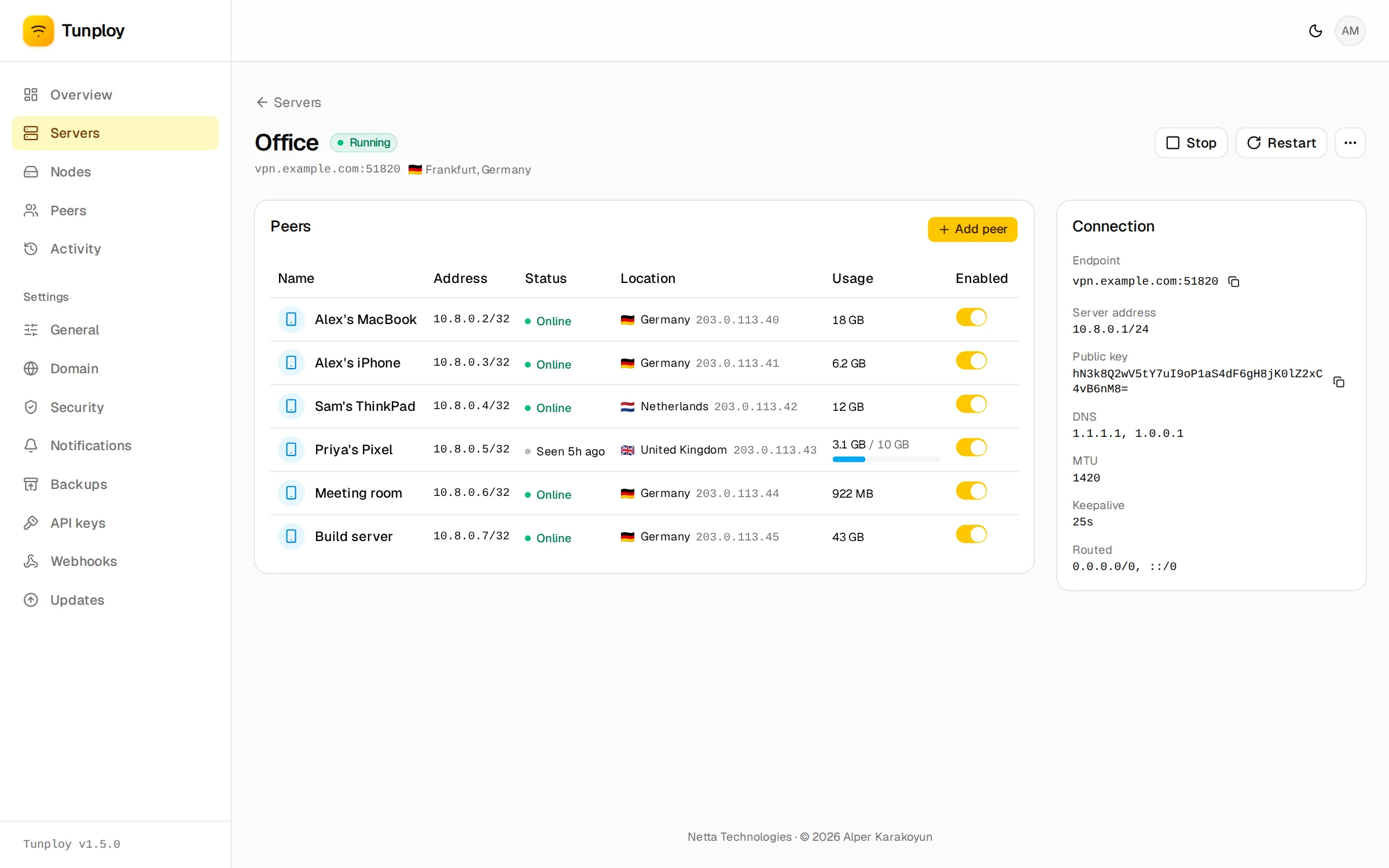Click the DNS value 1.1.1.1, 1.0.0.1

pyautogui.click(x=1127, y=433)
